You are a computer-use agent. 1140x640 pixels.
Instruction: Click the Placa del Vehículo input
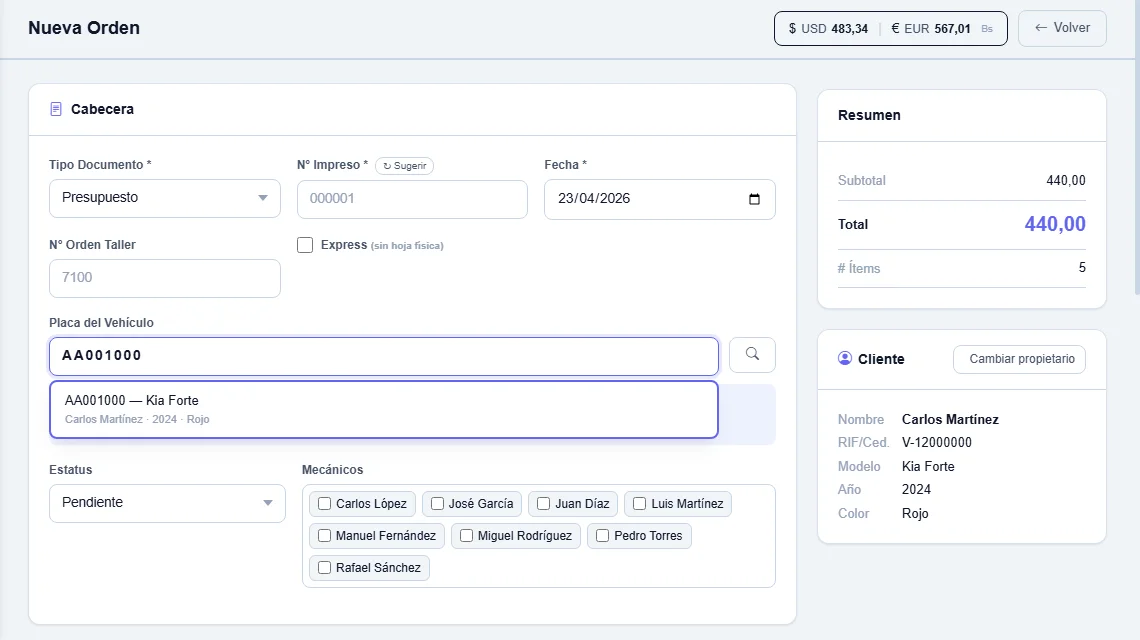[384, 356]
